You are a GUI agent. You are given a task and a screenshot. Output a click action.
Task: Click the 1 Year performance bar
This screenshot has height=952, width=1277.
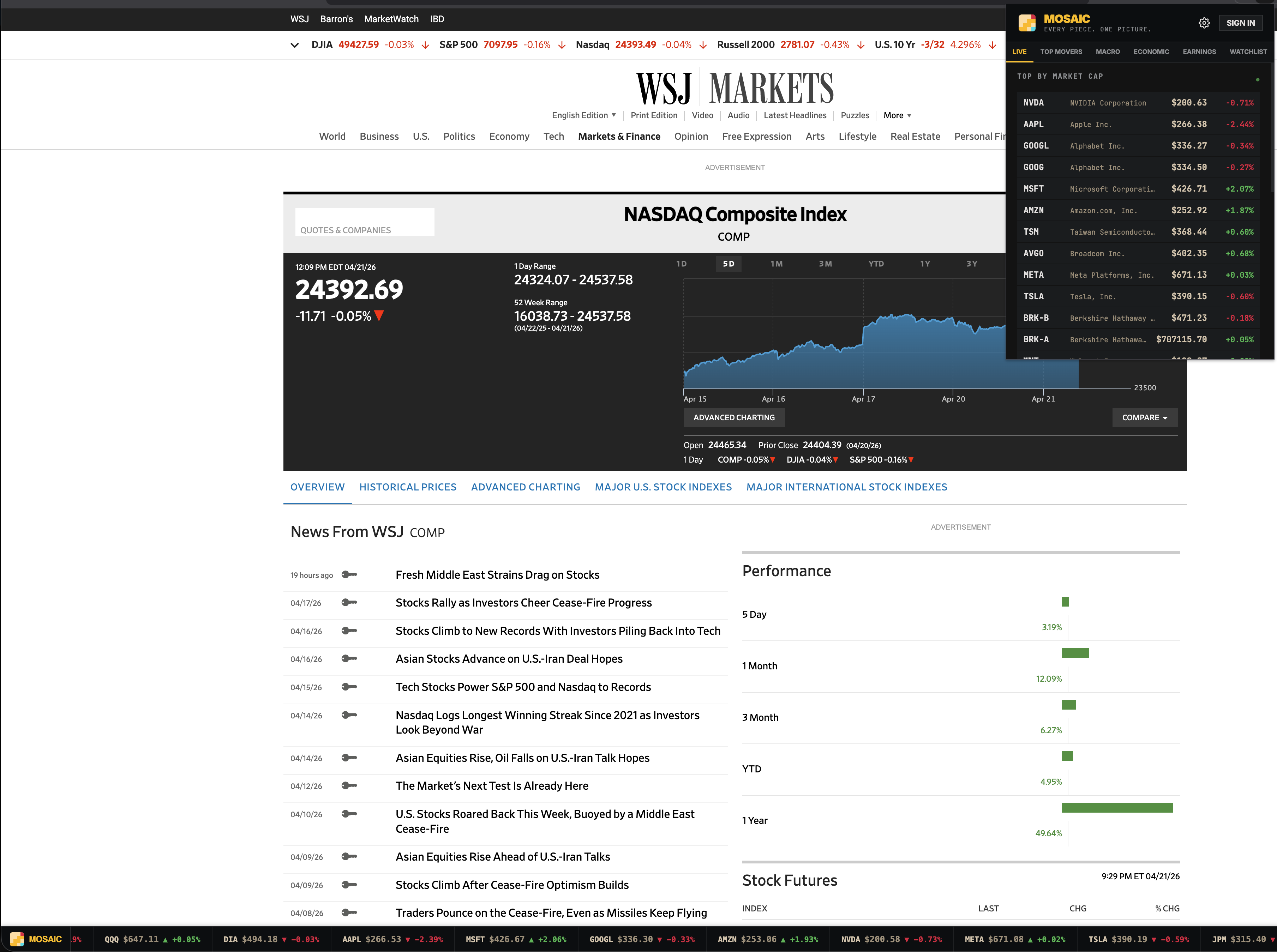[1117, 807]
